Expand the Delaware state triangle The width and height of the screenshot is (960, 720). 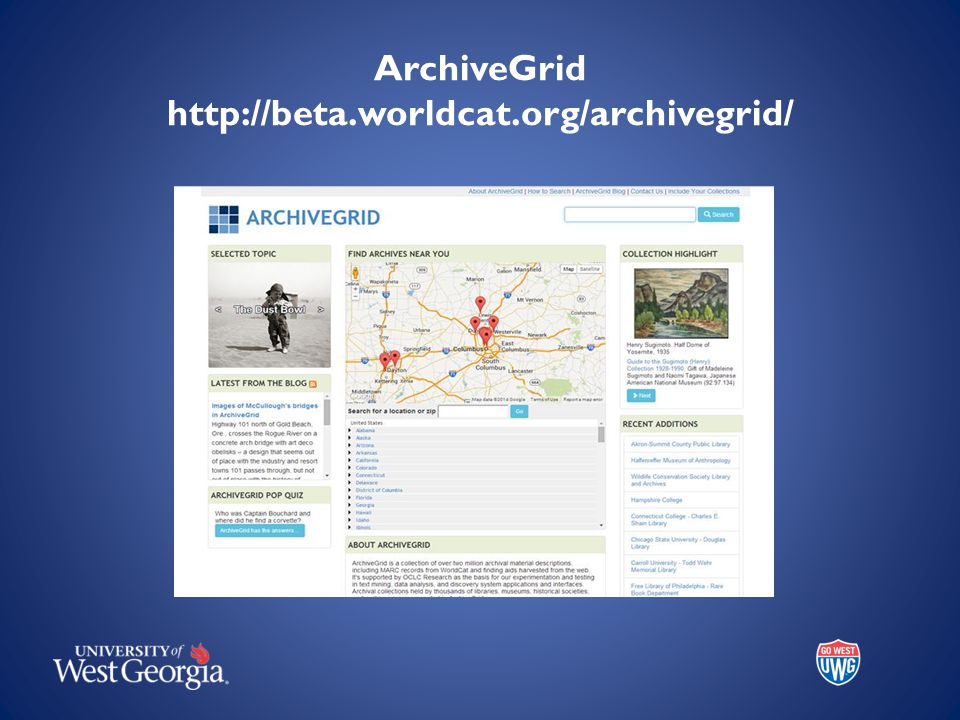point(350,482)
